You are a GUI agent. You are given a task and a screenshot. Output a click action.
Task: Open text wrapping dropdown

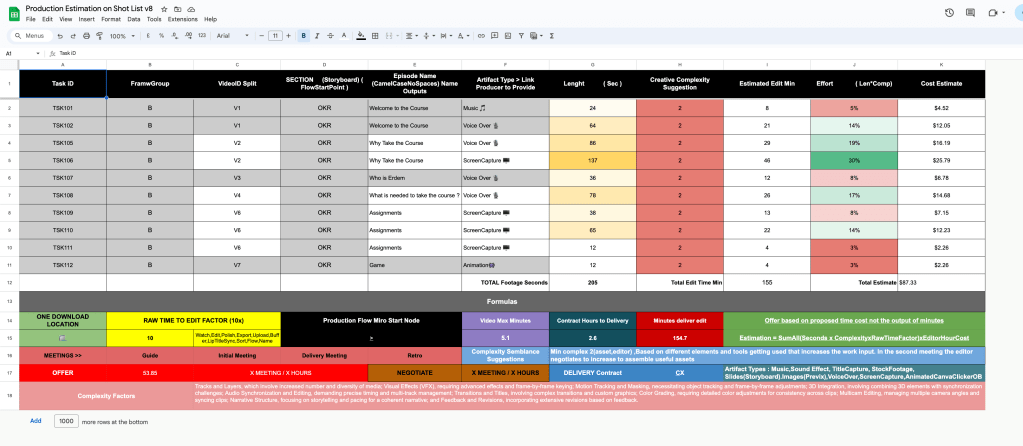tap(445, 36)
